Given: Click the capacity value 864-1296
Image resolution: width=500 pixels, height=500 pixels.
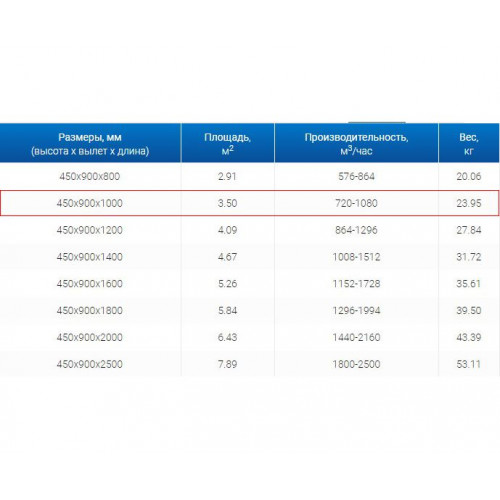Looking at the screenshot, I should point(356,230).
